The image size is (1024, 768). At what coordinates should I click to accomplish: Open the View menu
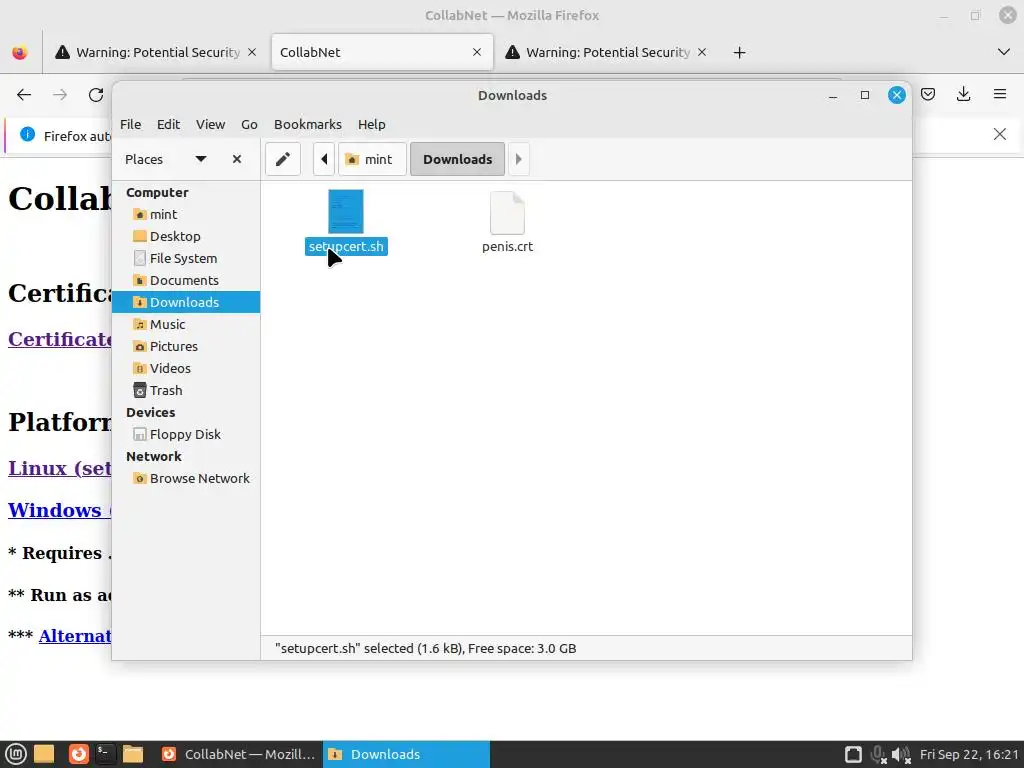click(x=210, y=124)
